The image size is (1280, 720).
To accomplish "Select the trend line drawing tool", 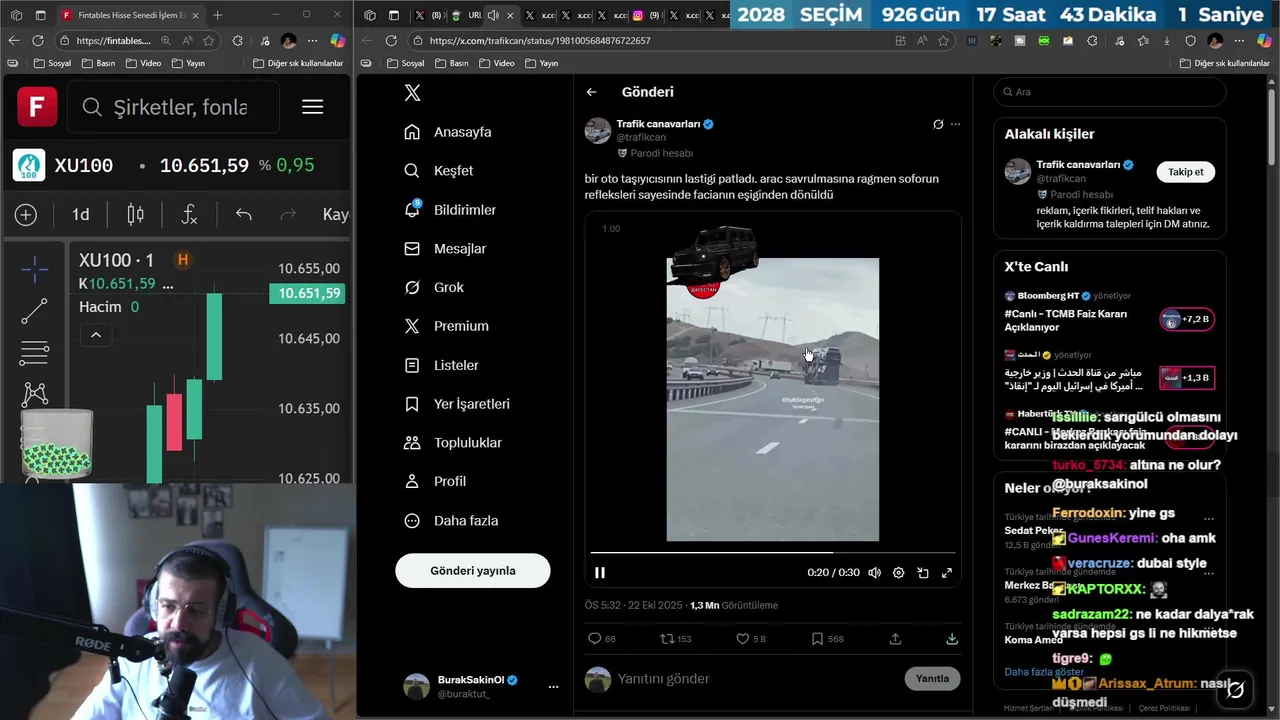I will pyautogui.click(x=35, y=311).
